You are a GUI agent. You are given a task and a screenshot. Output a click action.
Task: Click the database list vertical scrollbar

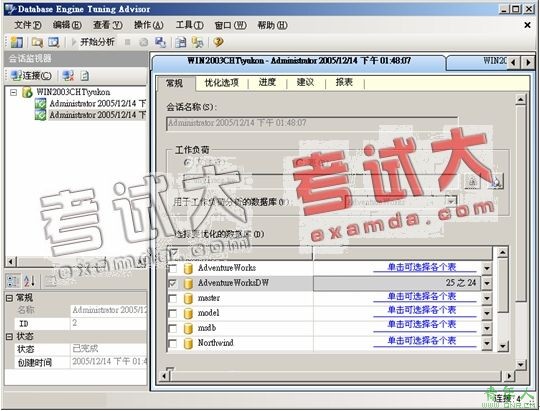[503, 300]
